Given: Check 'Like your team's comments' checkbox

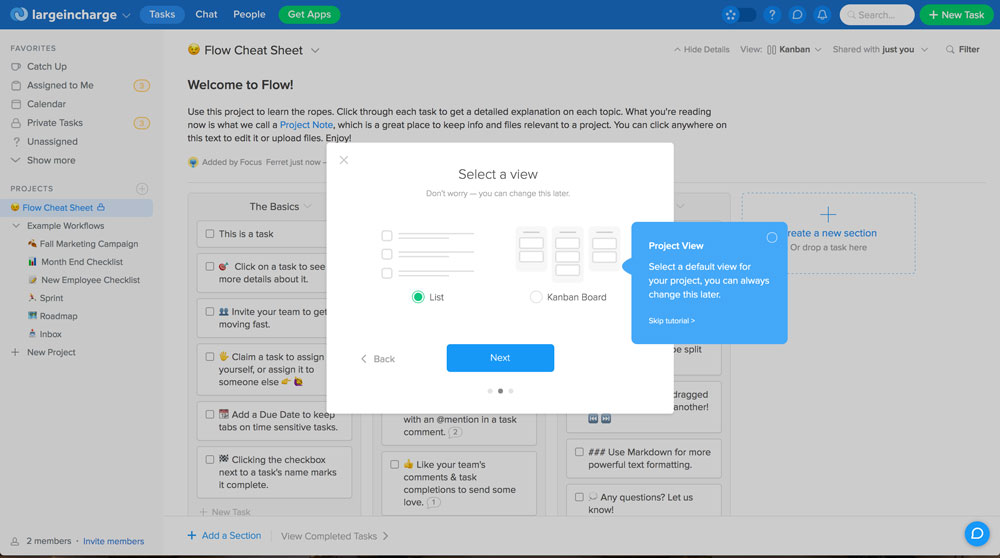Looking at the screenshot, I should point(395,465).
